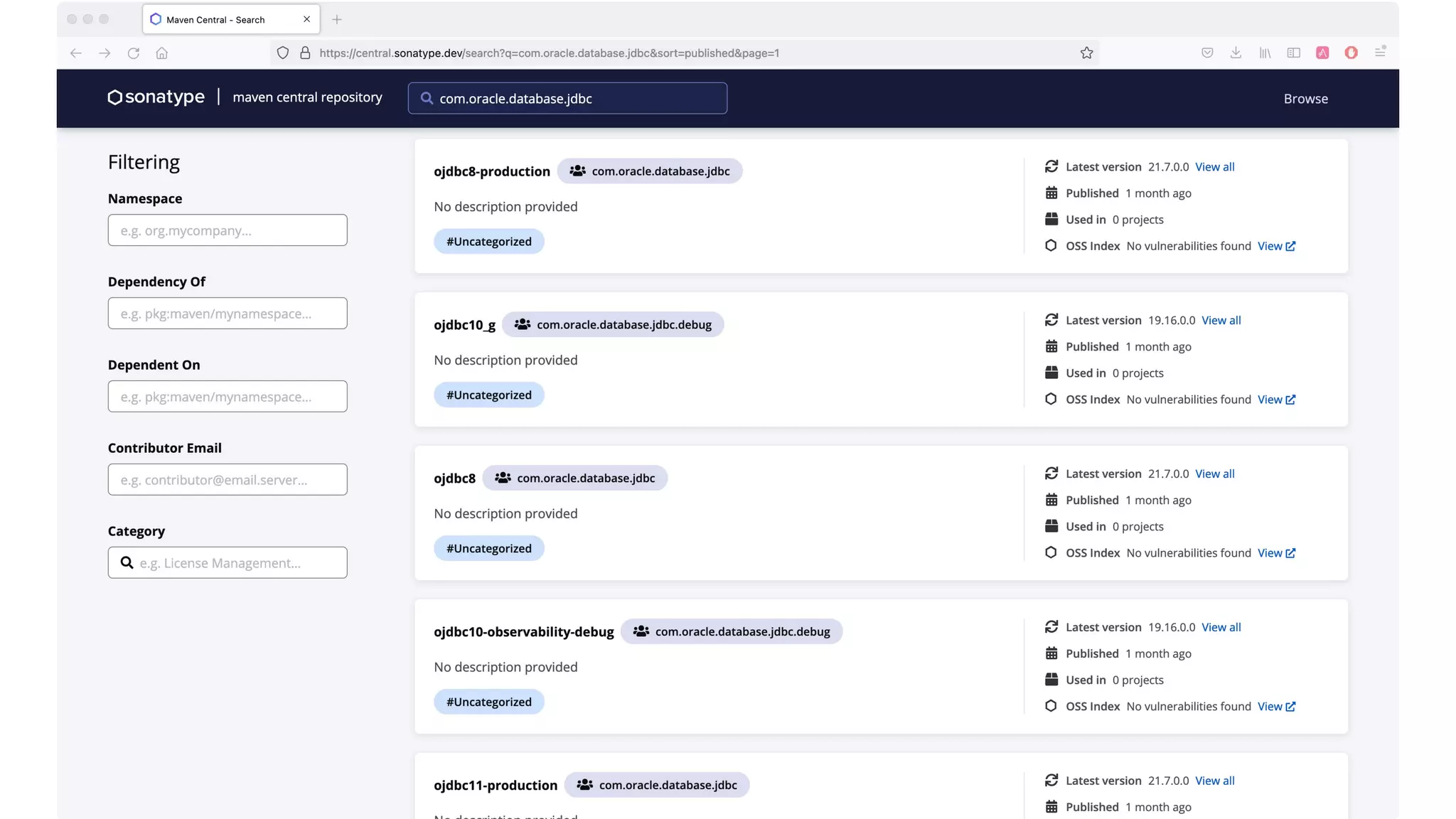Click namespace chip on ojdbc8-production card
Image resolution: width=1456 pixels, height=819 pixels.
(649, 171)
